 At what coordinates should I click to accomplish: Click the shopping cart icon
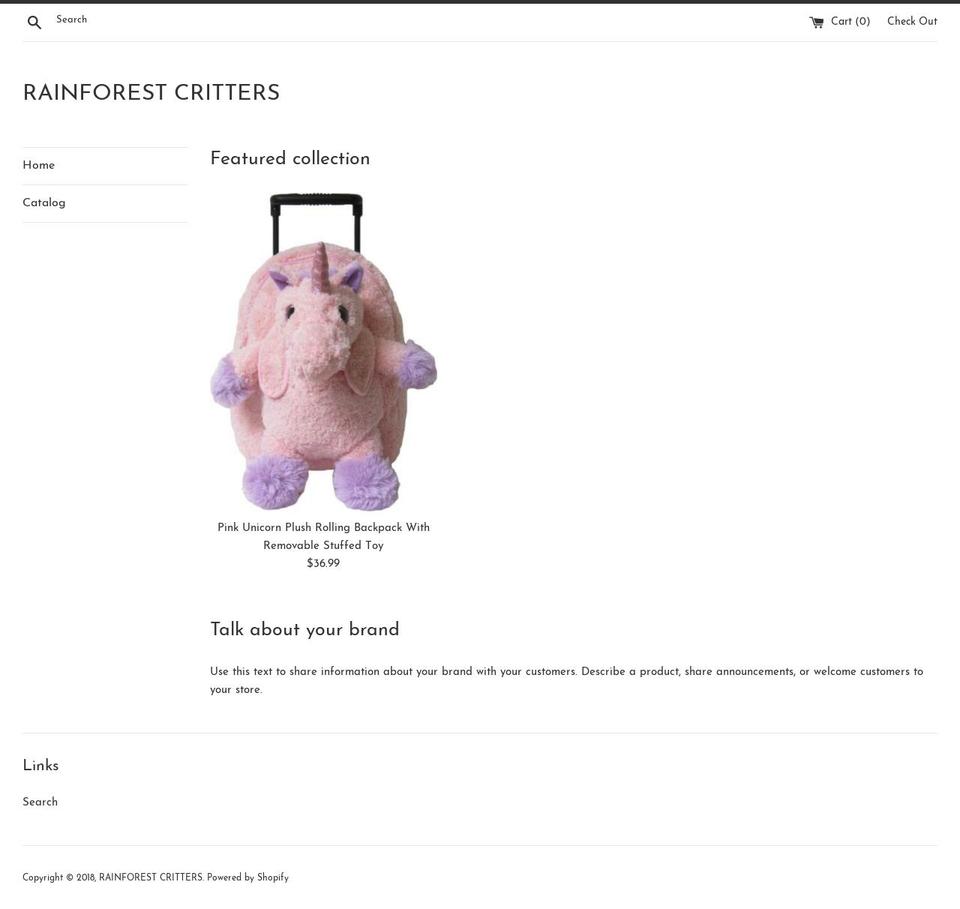pyautogui.click(x=816, y=23)
